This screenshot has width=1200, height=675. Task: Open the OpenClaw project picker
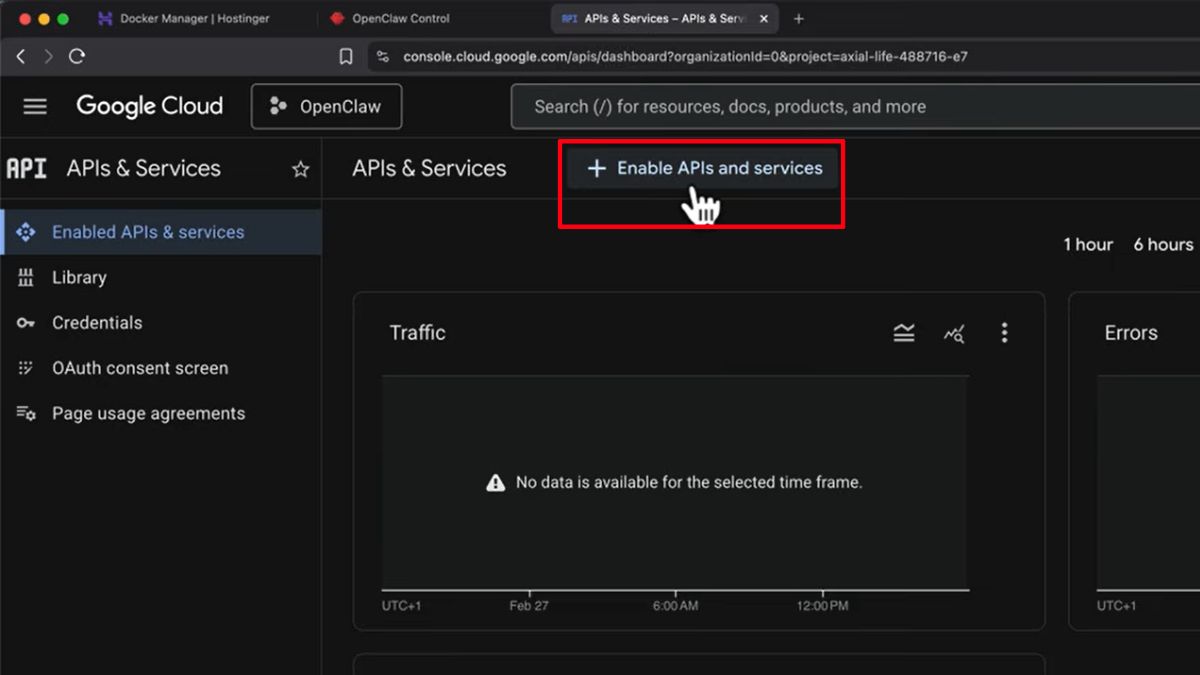point(326,106)
